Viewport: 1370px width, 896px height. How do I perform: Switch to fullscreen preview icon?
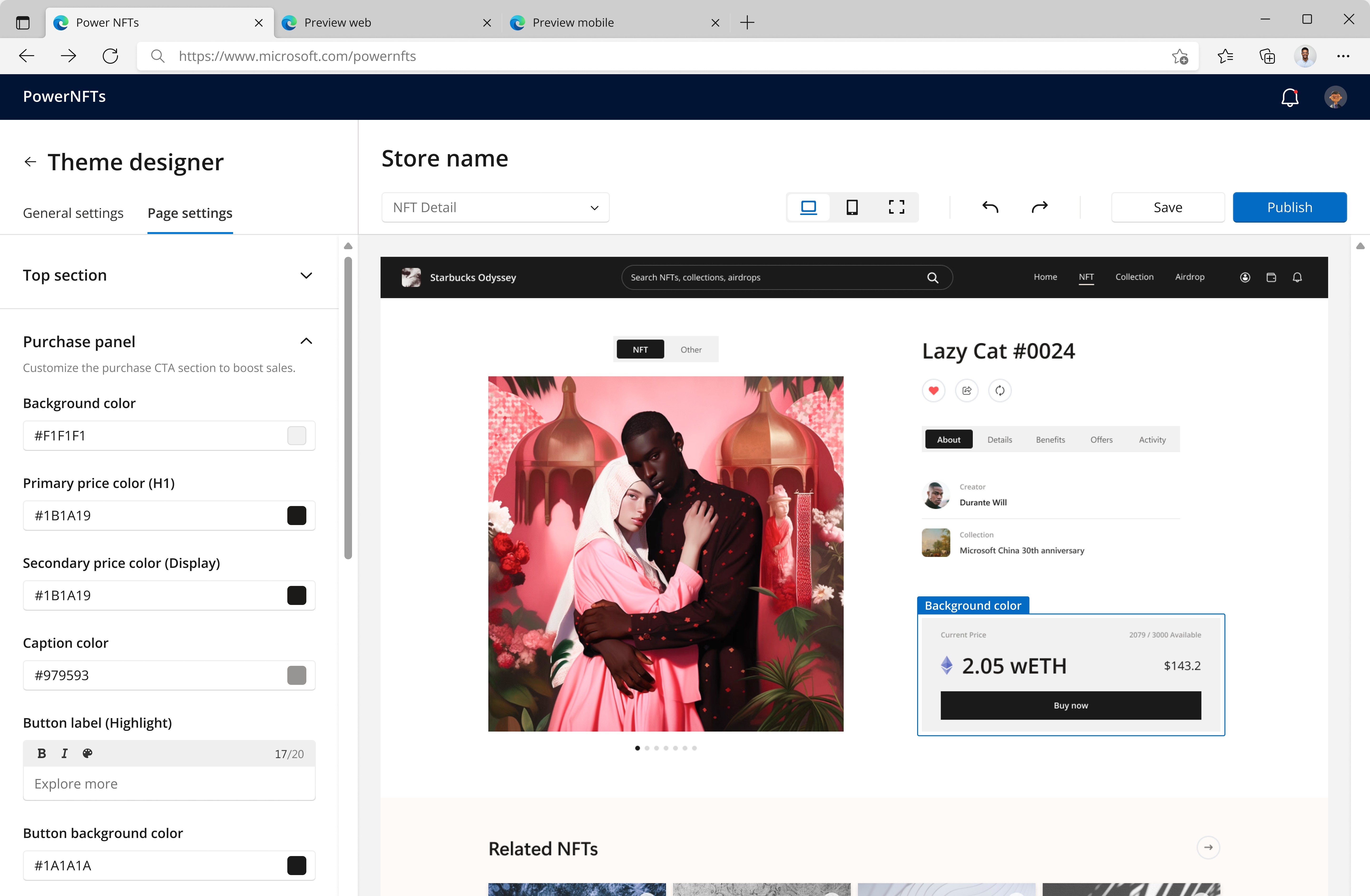tap(896, 207)
